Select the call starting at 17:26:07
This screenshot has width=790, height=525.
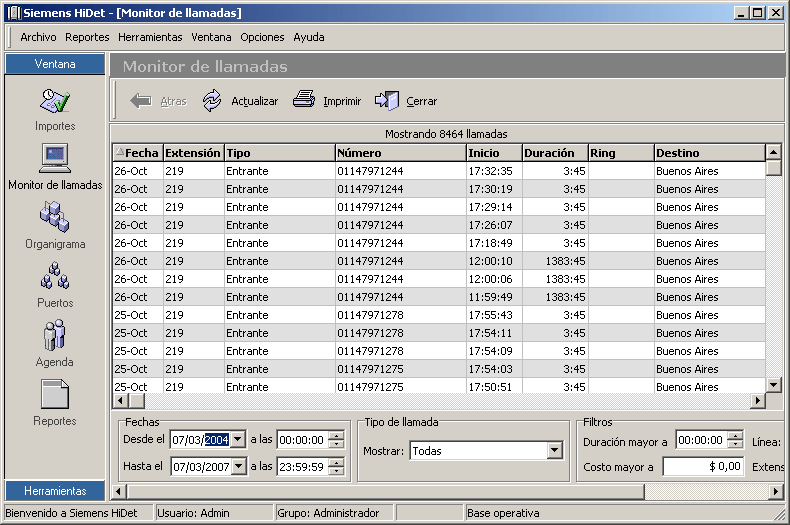pyautogui.click(x=438, y=225)
